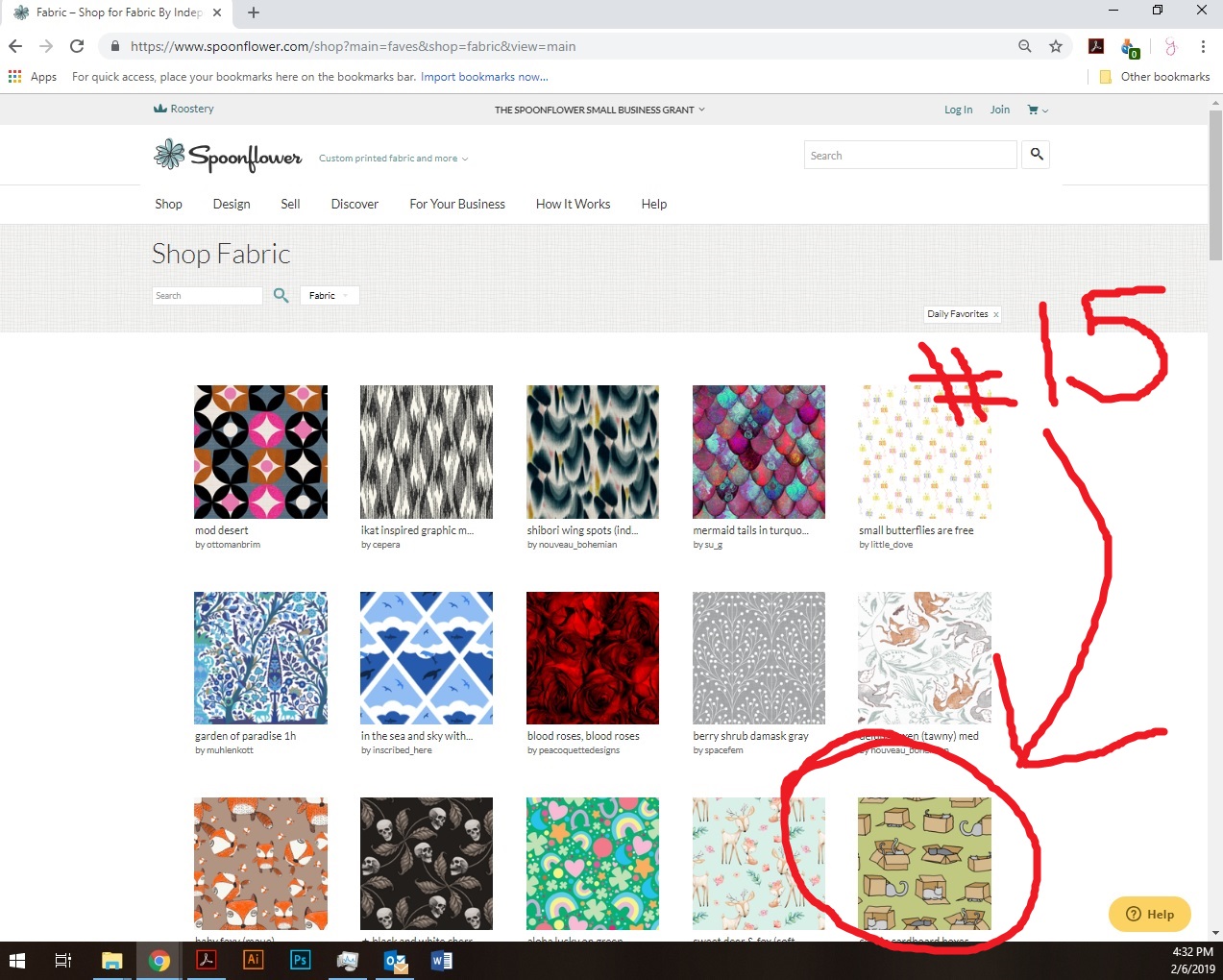
Task: Open the small butterflies are free thumbnail
Action: 925,452
